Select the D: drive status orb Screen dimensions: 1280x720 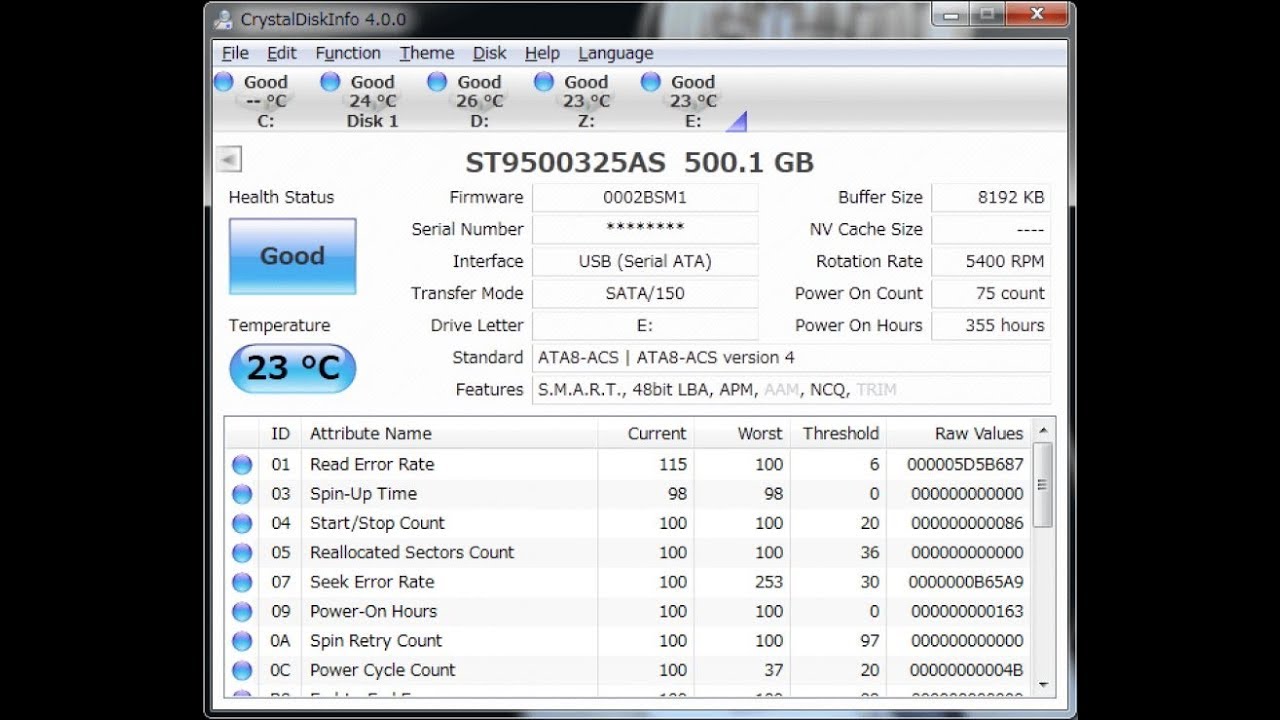437,82
